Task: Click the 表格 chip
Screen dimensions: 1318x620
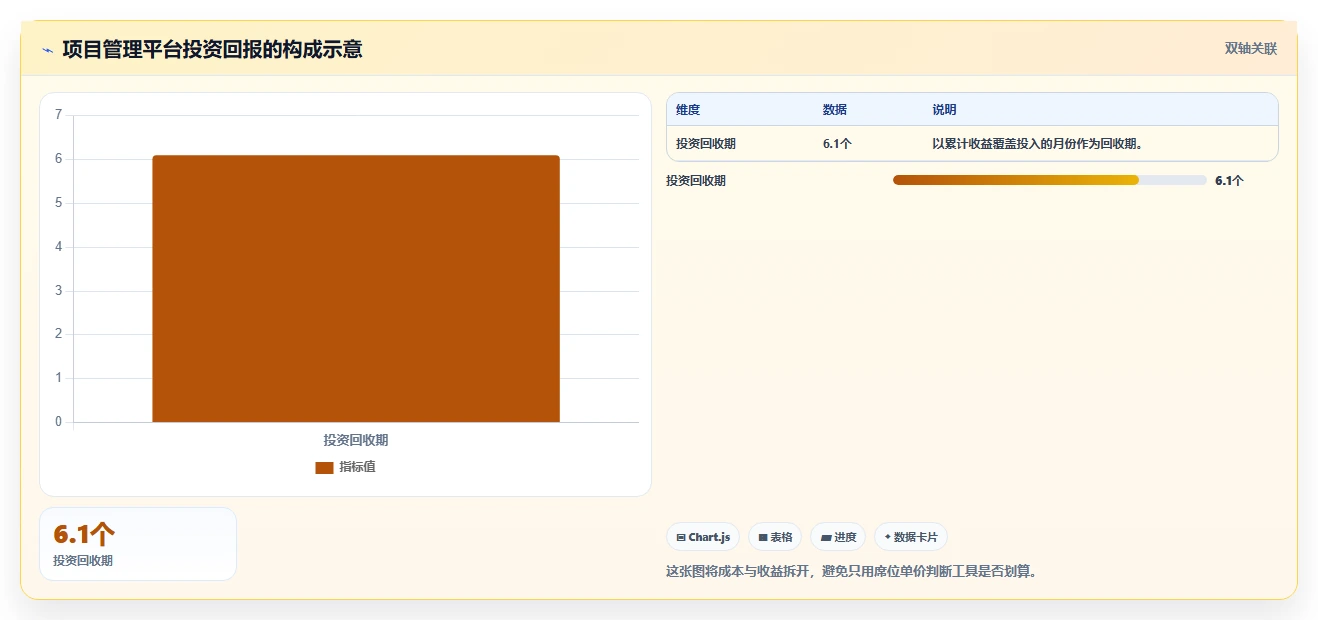Action: [775, 537]
